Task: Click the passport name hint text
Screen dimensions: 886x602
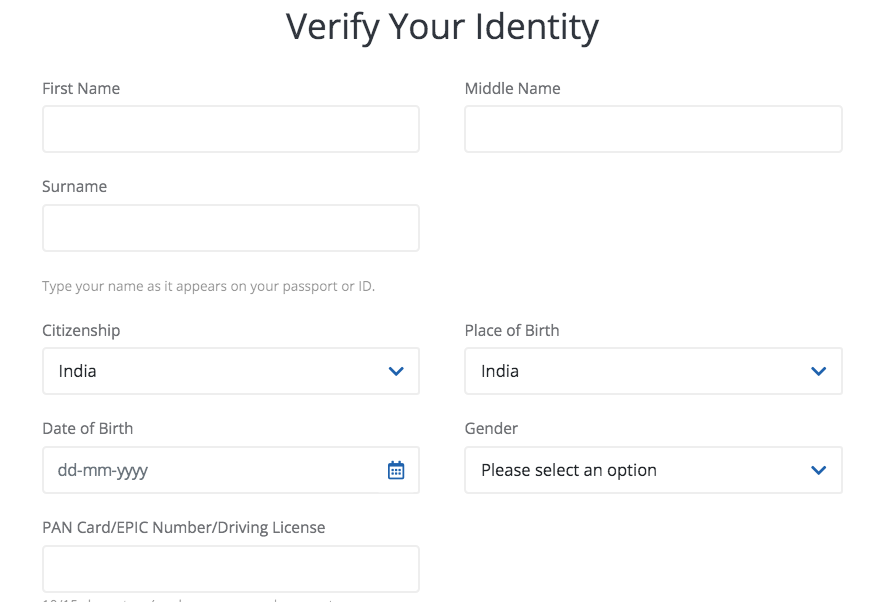Action: pyautogui.click(x=208, y=286)
